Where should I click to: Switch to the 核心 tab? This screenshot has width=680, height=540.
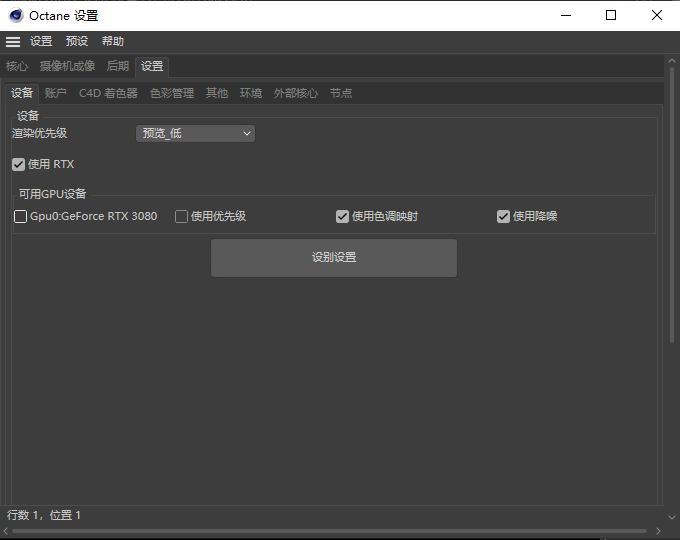point(17,66)
